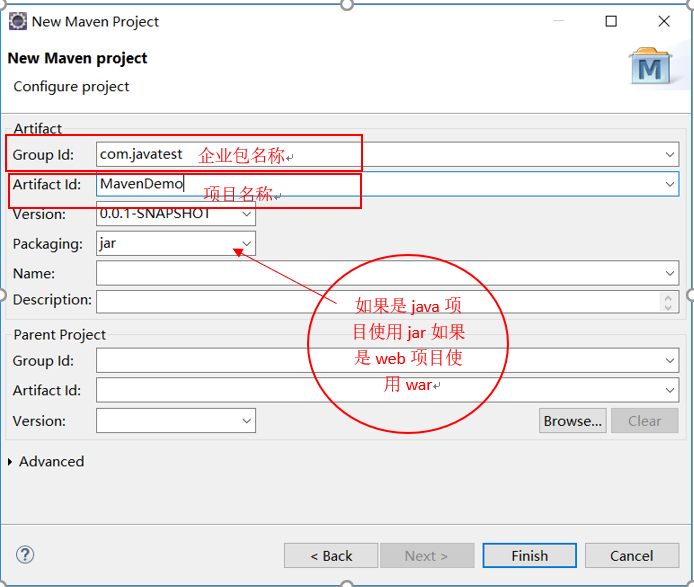Image resolution: width=694 pixels, height=587 pixels.
Task: Click the Packaging: label
Action: pos(48,244)
